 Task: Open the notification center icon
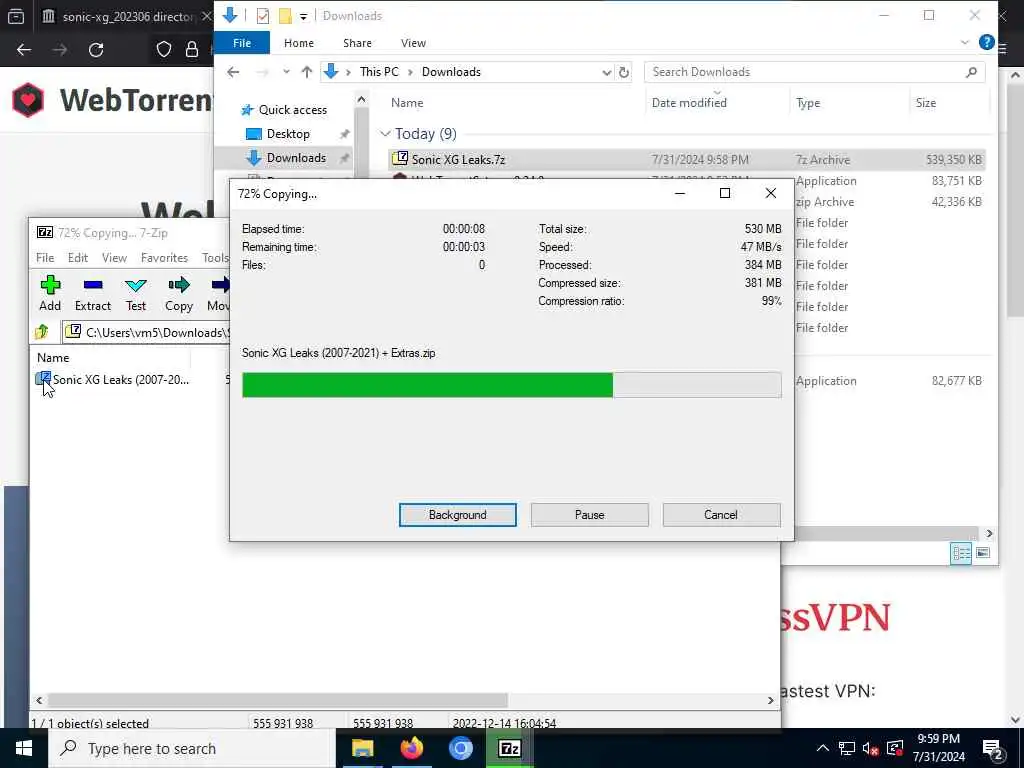[993, 748]
